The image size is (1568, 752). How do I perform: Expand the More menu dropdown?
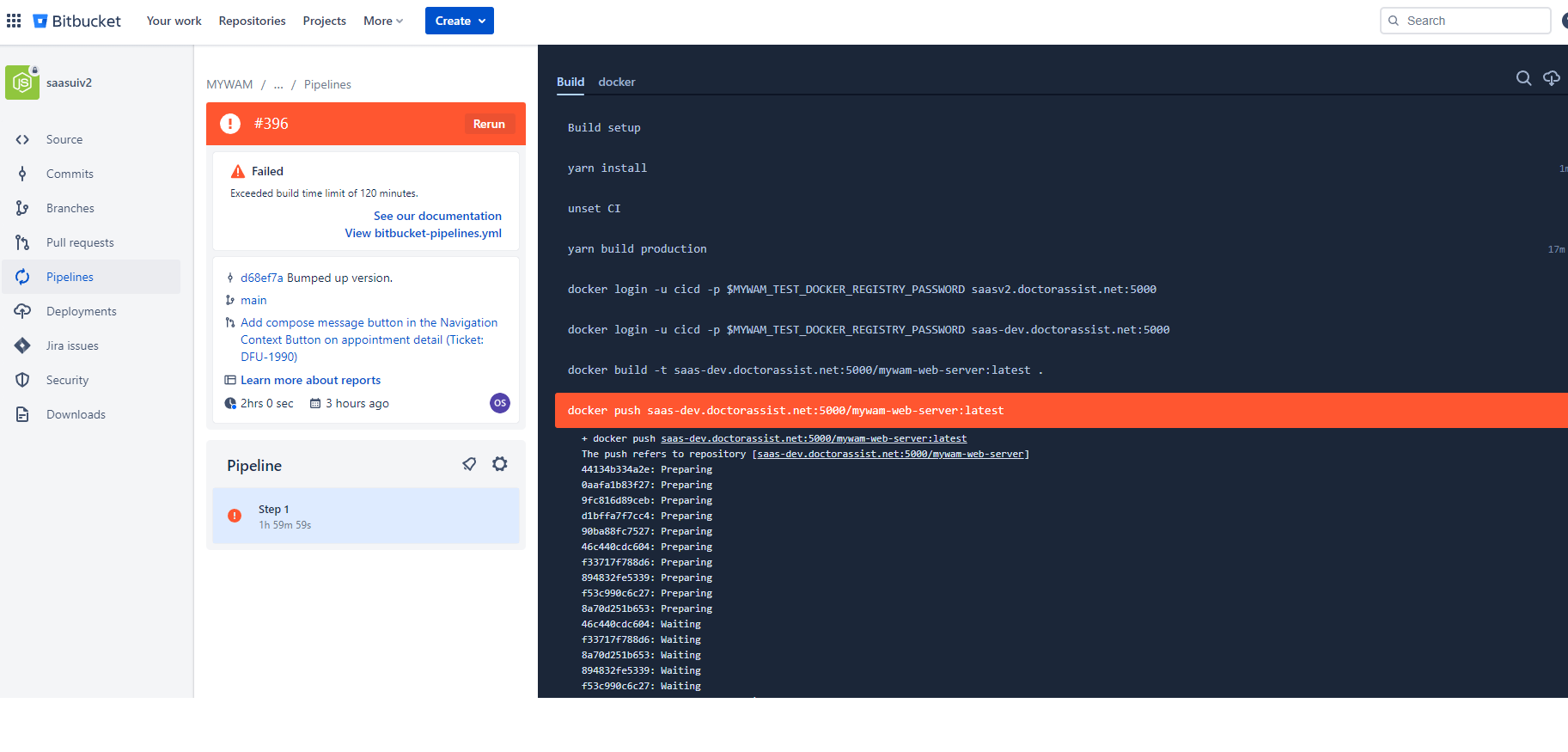[x=383, y=21]
